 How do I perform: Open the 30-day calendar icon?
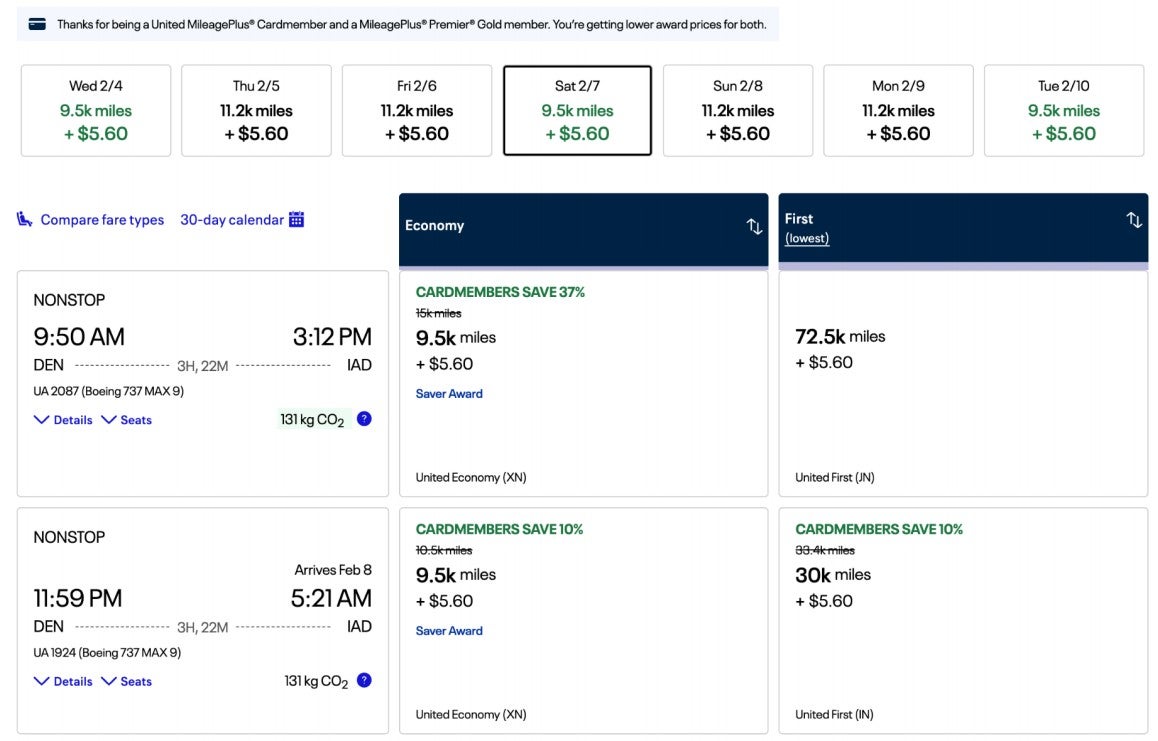(295, 218)
